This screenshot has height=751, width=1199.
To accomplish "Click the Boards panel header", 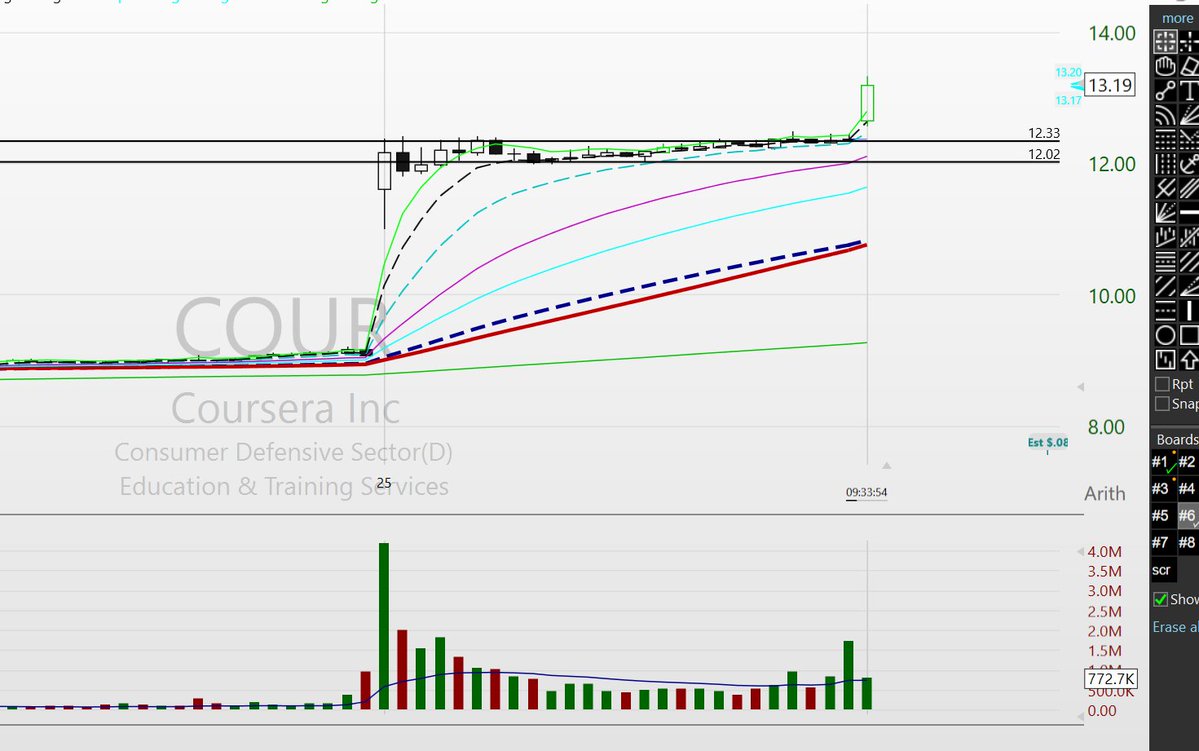I will point(1177,440).
